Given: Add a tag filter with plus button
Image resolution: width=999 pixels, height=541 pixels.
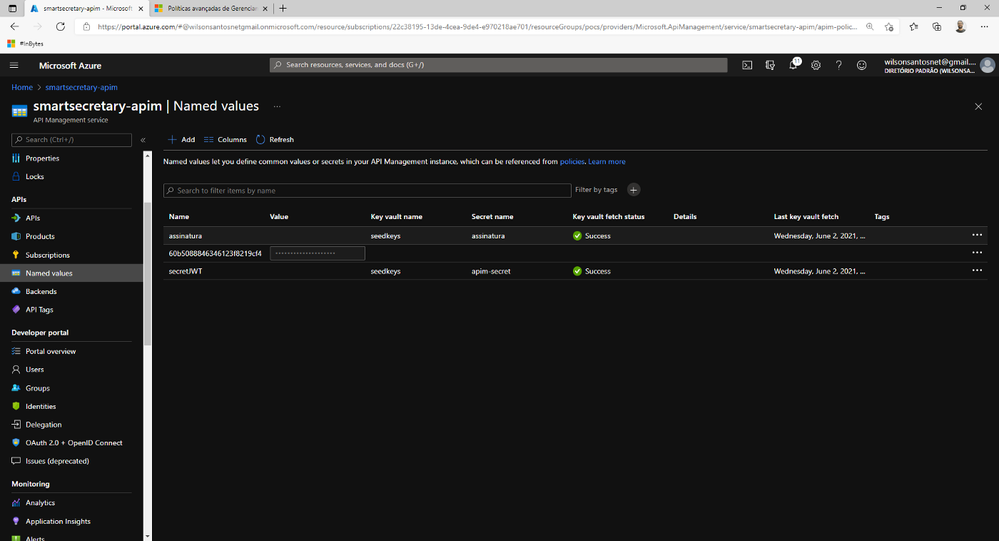Looking at the screenshot, I should click(x=633, y=190).
